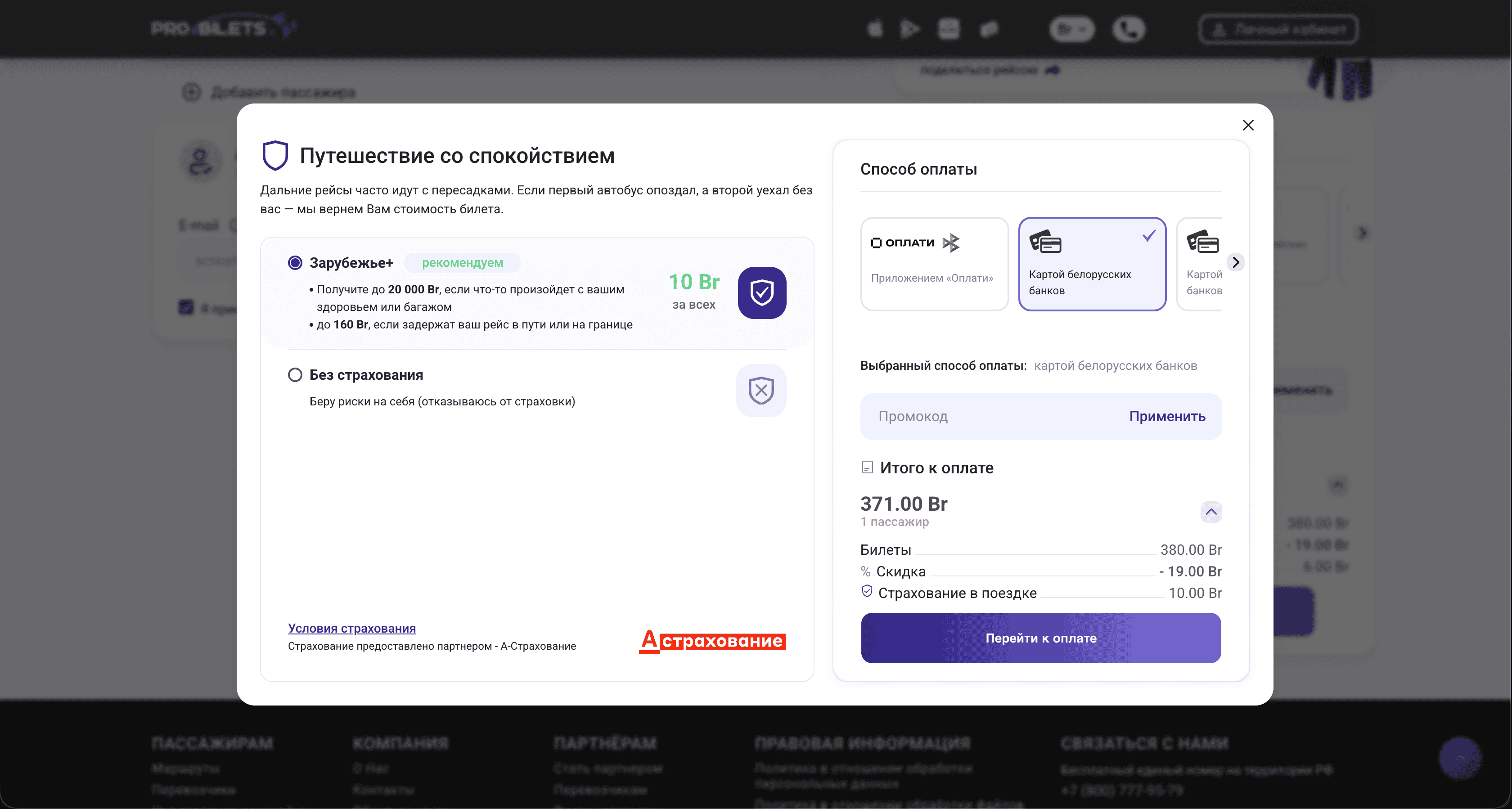Click into the Промокод input field

(x=986, y=416)
